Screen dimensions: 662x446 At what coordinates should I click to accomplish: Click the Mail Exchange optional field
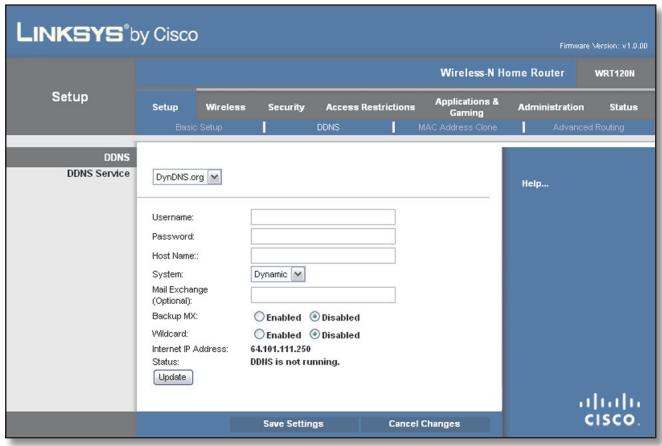point(323,295)
